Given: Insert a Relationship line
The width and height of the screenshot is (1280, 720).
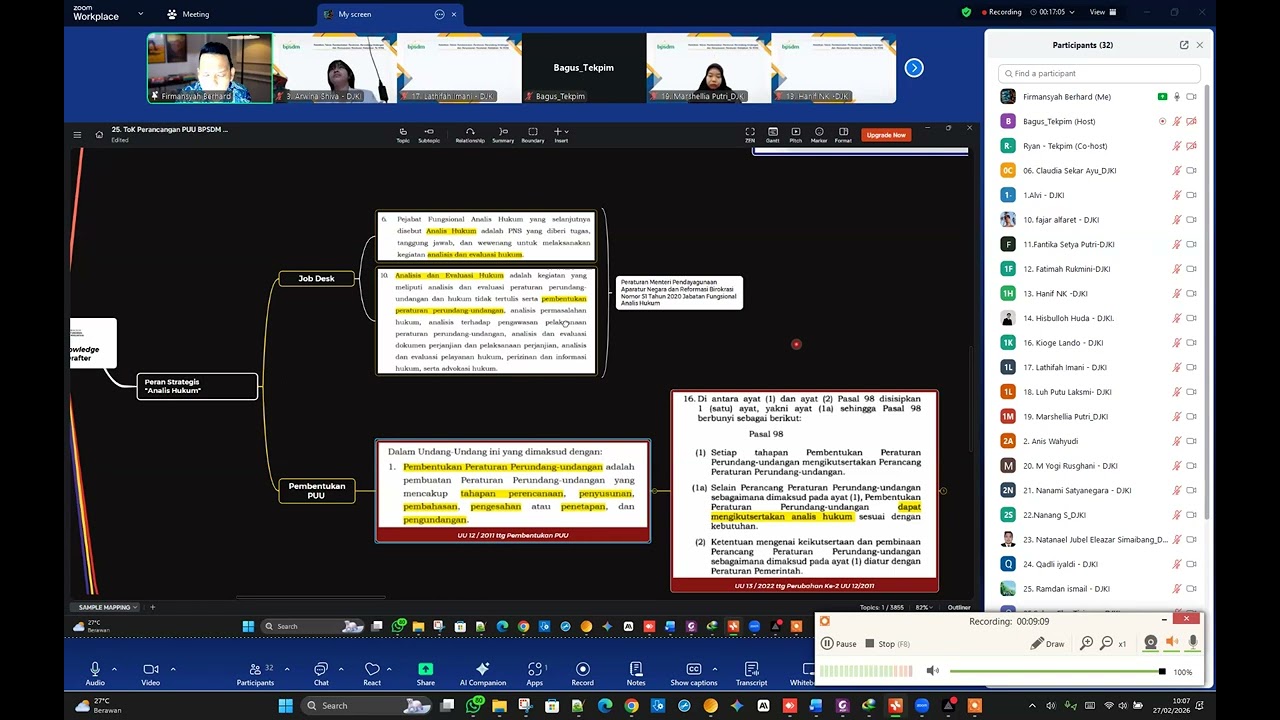Looking at the screenshot, I should tap(470, 135).
